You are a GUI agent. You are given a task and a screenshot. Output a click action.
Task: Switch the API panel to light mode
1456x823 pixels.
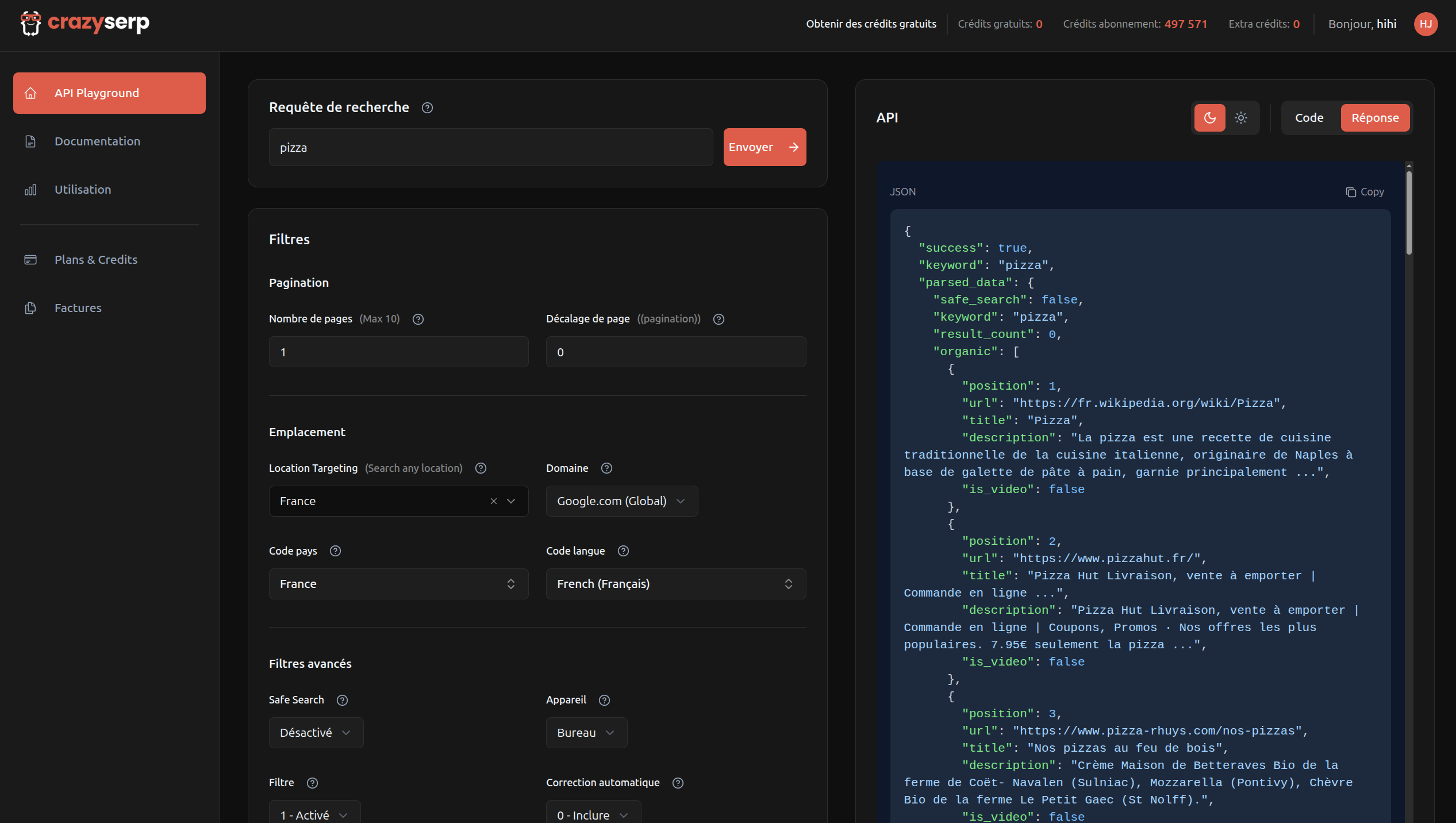1241,117
